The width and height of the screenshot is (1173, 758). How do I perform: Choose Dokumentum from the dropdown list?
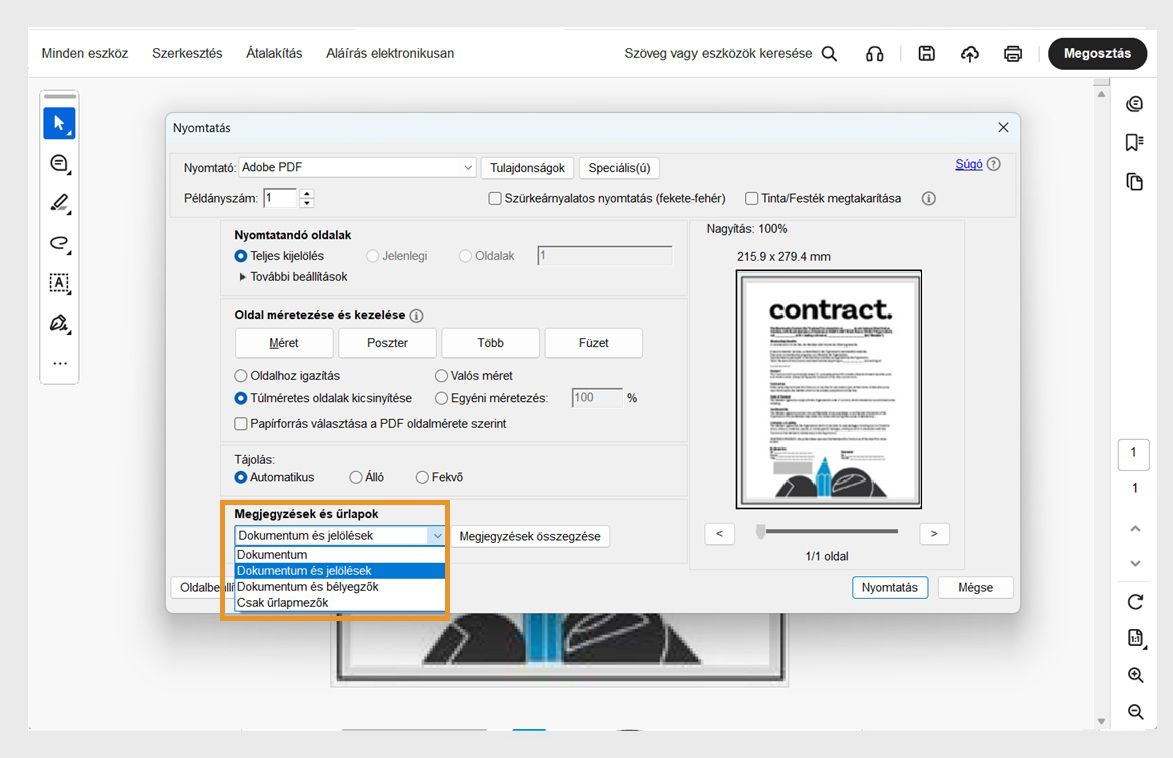pyautogui.click(x=340, y=554)
